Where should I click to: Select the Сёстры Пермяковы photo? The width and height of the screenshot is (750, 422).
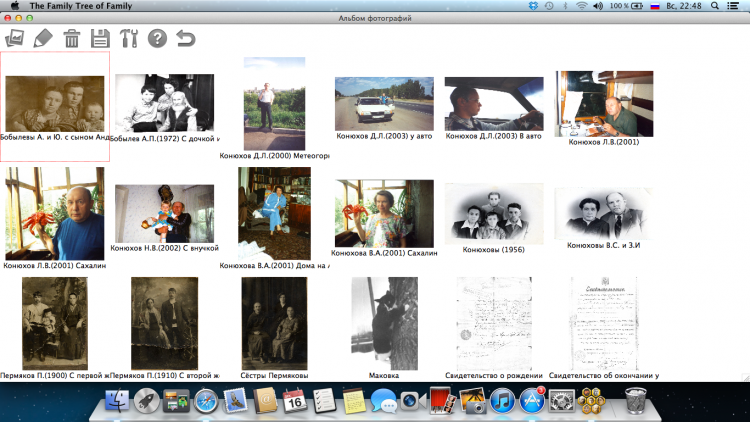275,323
